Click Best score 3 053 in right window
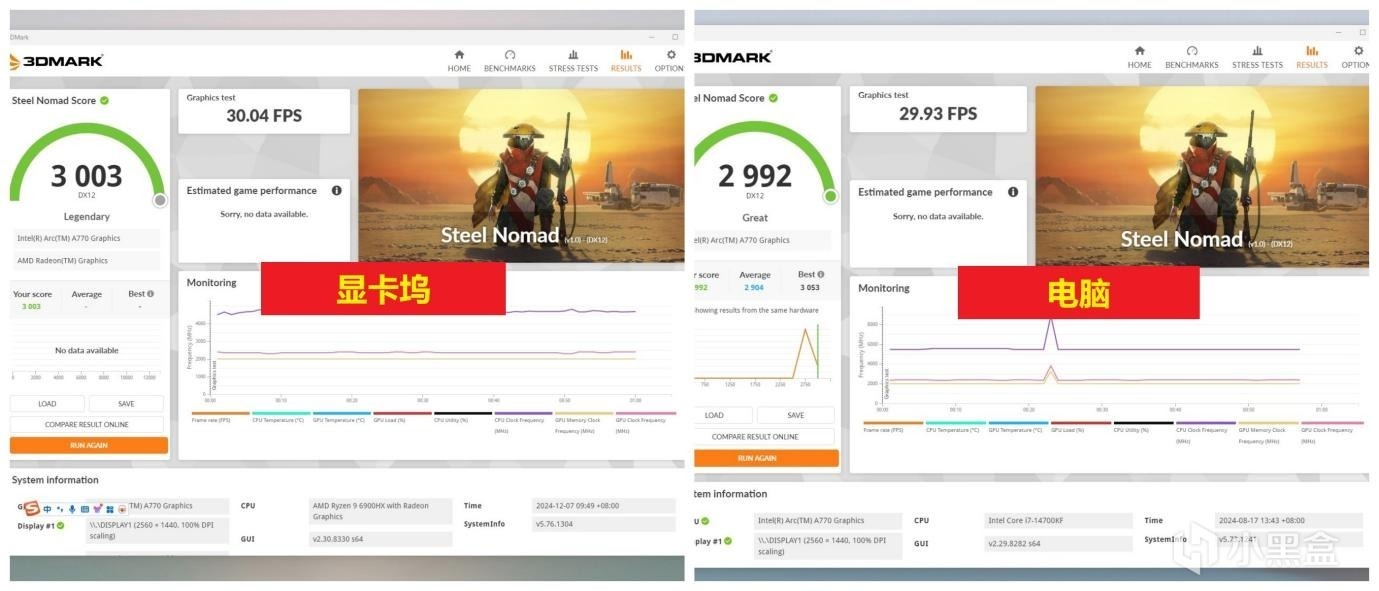 [x=810, y=287]
